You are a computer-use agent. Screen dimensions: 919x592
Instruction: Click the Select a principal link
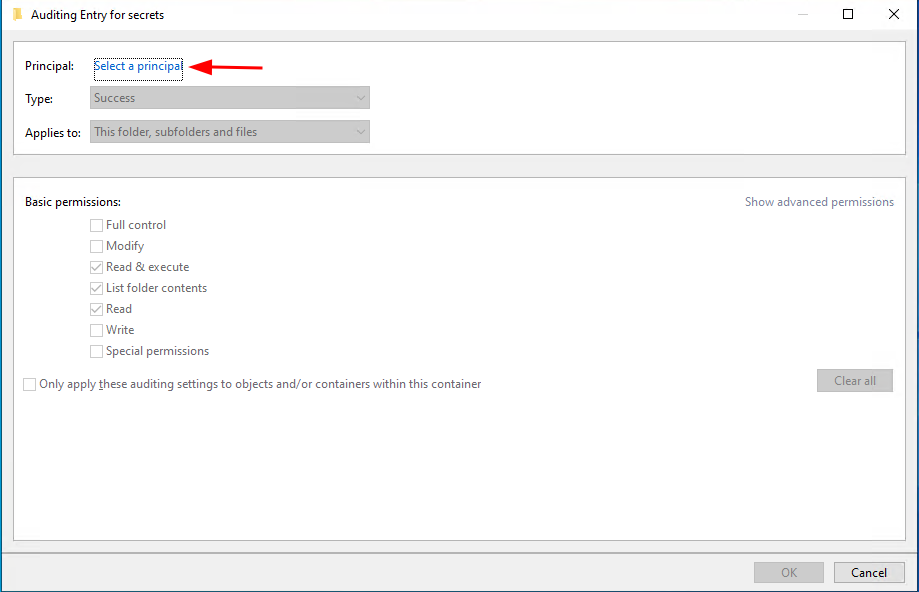pyautogui.click(x=138, y=66)
